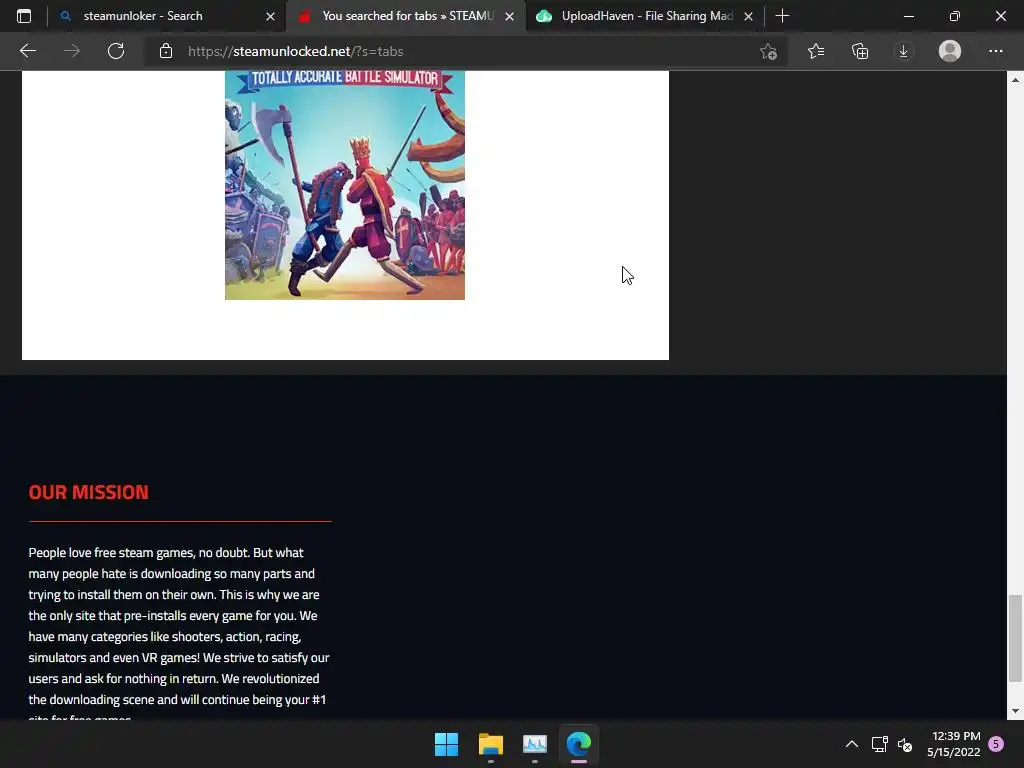Open the Favorites list

click(816, 51)
